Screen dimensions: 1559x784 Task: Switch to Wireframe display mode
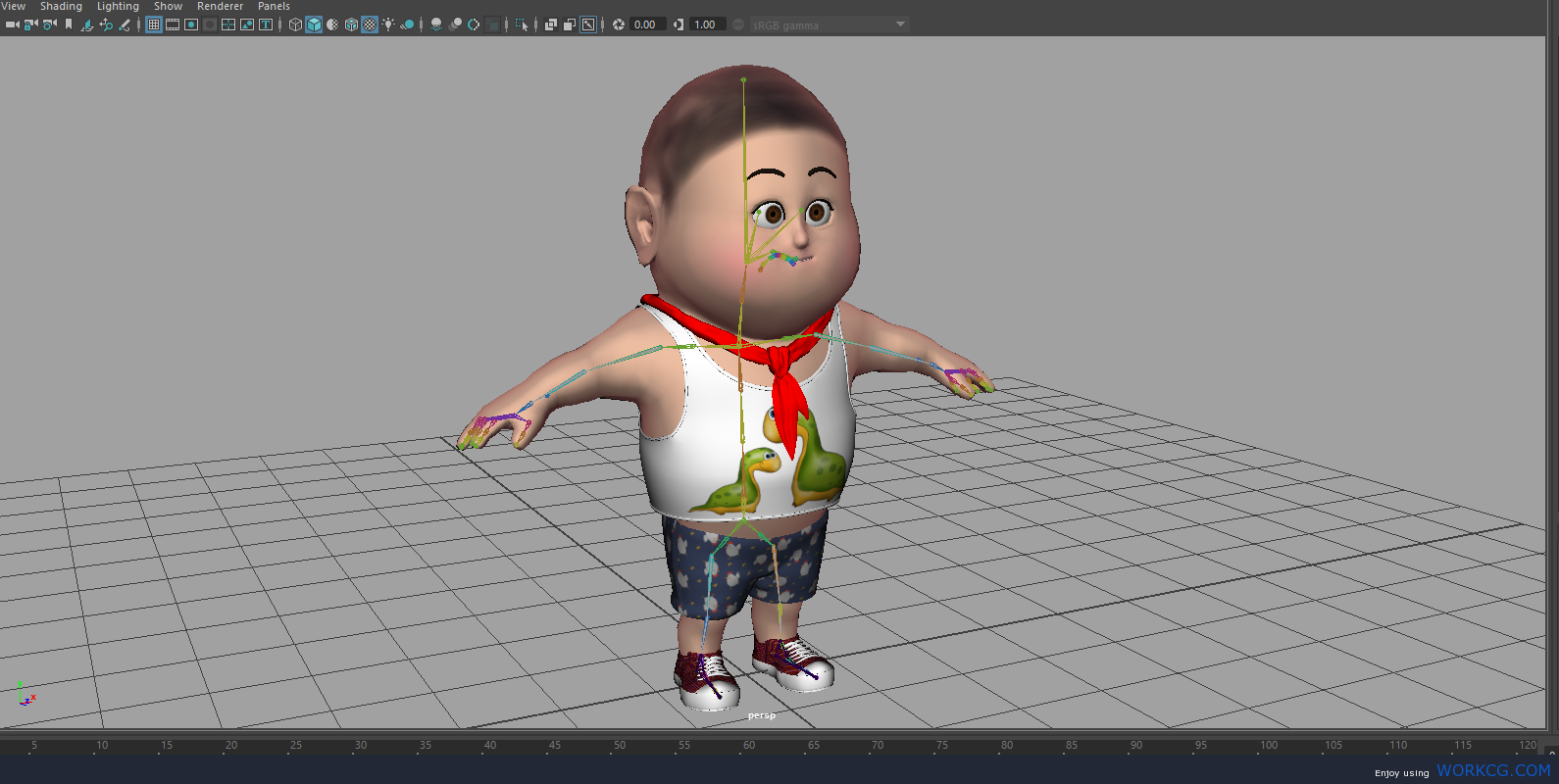(x=295, y=24)
